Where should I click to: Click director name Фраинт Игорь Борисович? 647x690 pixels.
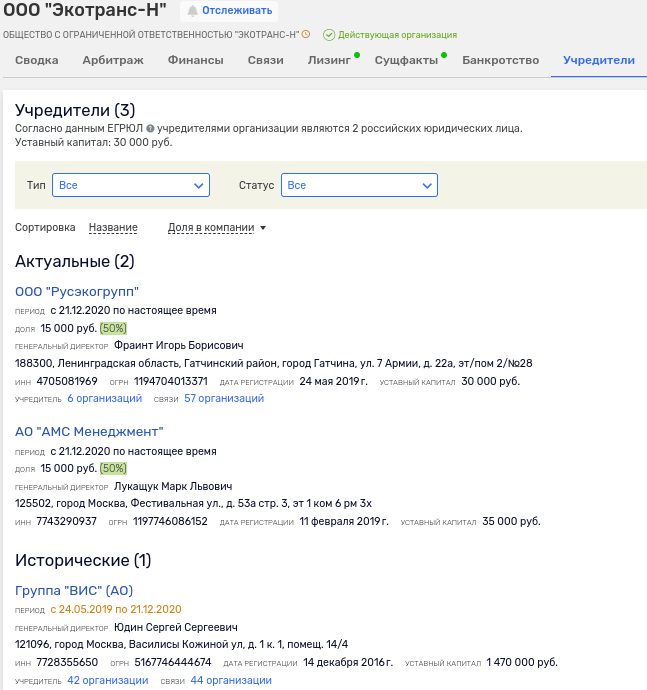click(179, 345)
